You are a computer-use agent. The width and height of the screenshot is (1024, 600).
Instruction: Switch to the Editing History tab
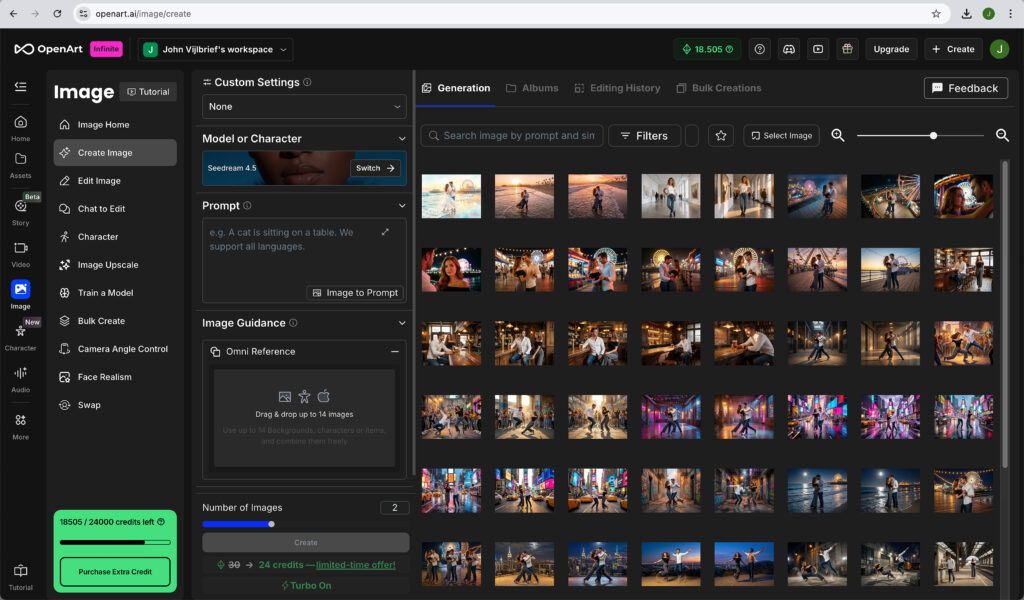pyautogui.click(x=617, y=88)
